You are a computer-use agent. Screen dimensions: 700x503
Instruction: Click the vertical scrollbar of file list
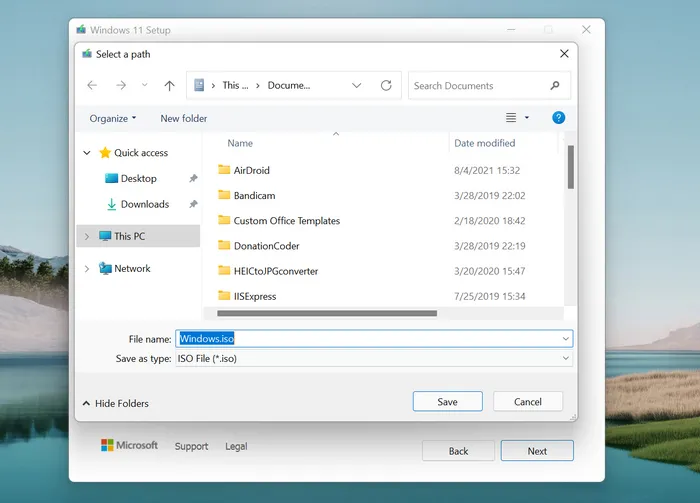[571, 166]
